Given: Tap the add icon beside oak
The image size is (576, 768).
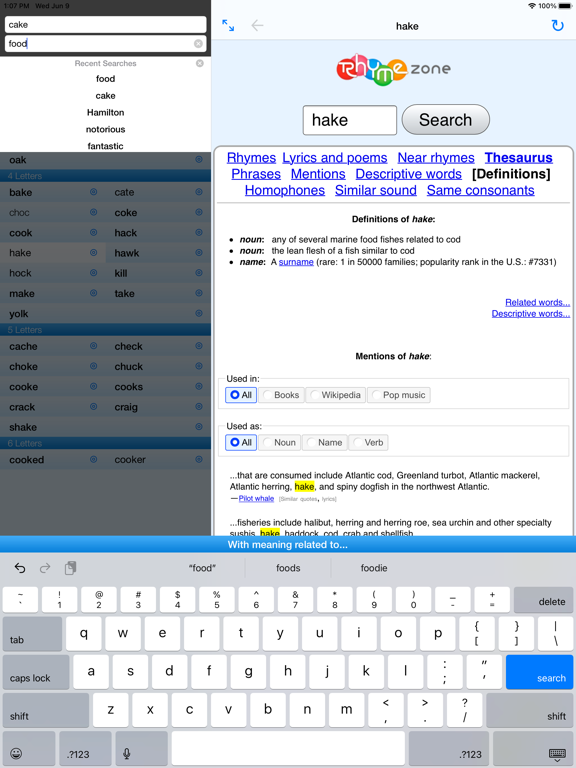Looking at the screenshot, I should coord(199,159).
